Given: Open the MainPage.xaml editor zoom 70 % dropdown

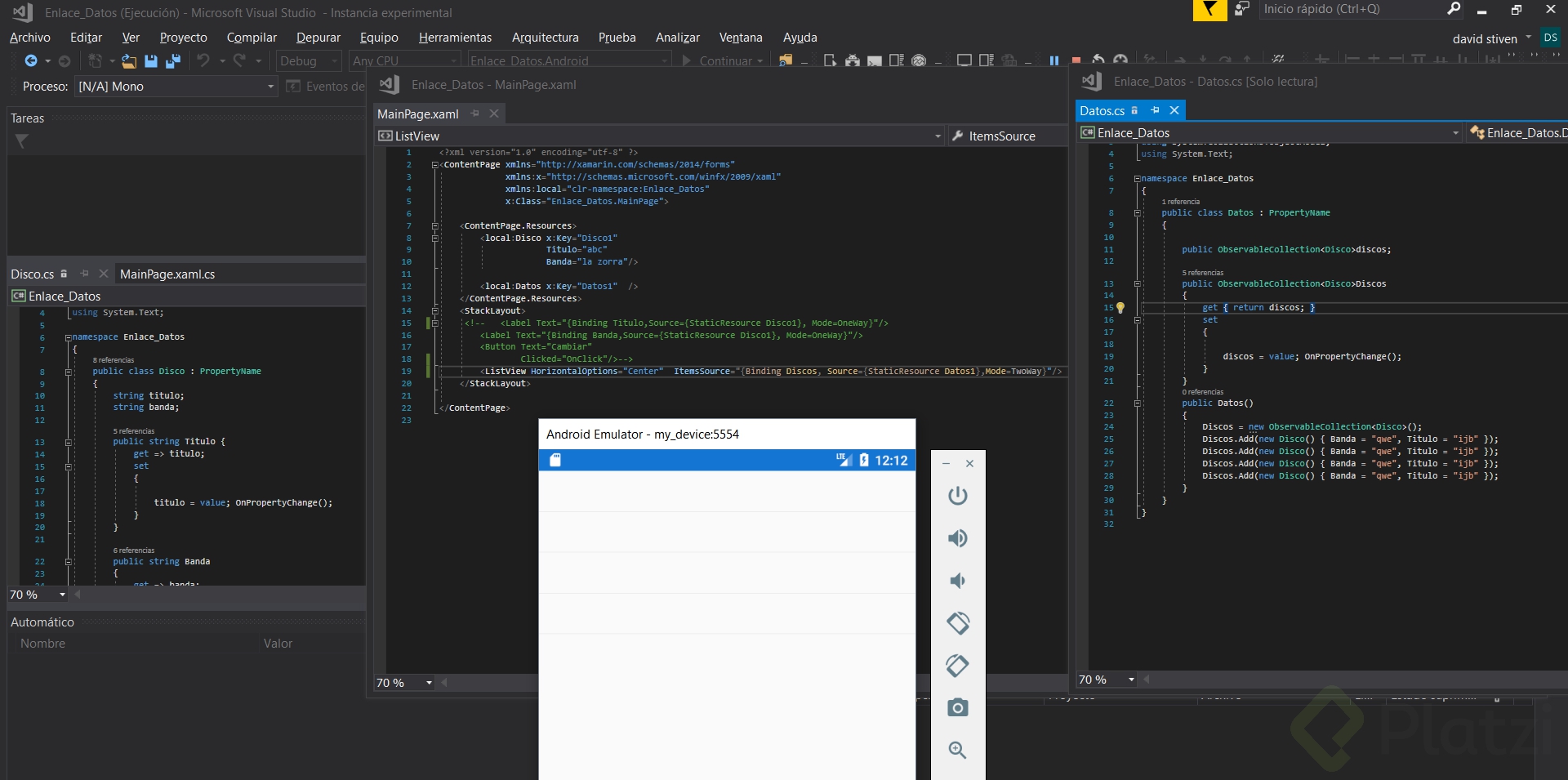Looking at the screenshot, I should click(x=429, y=683).
